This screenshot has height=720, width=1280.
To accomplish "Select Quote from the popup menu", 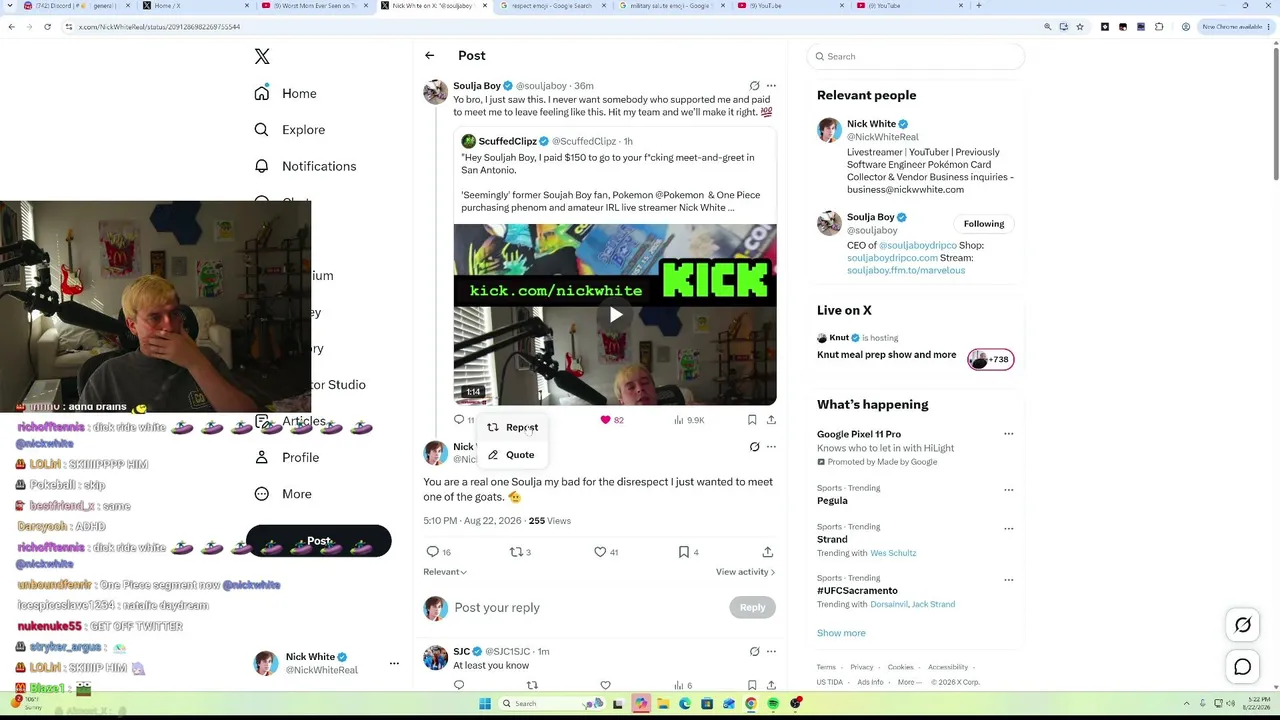I will [x=511, y=455].
